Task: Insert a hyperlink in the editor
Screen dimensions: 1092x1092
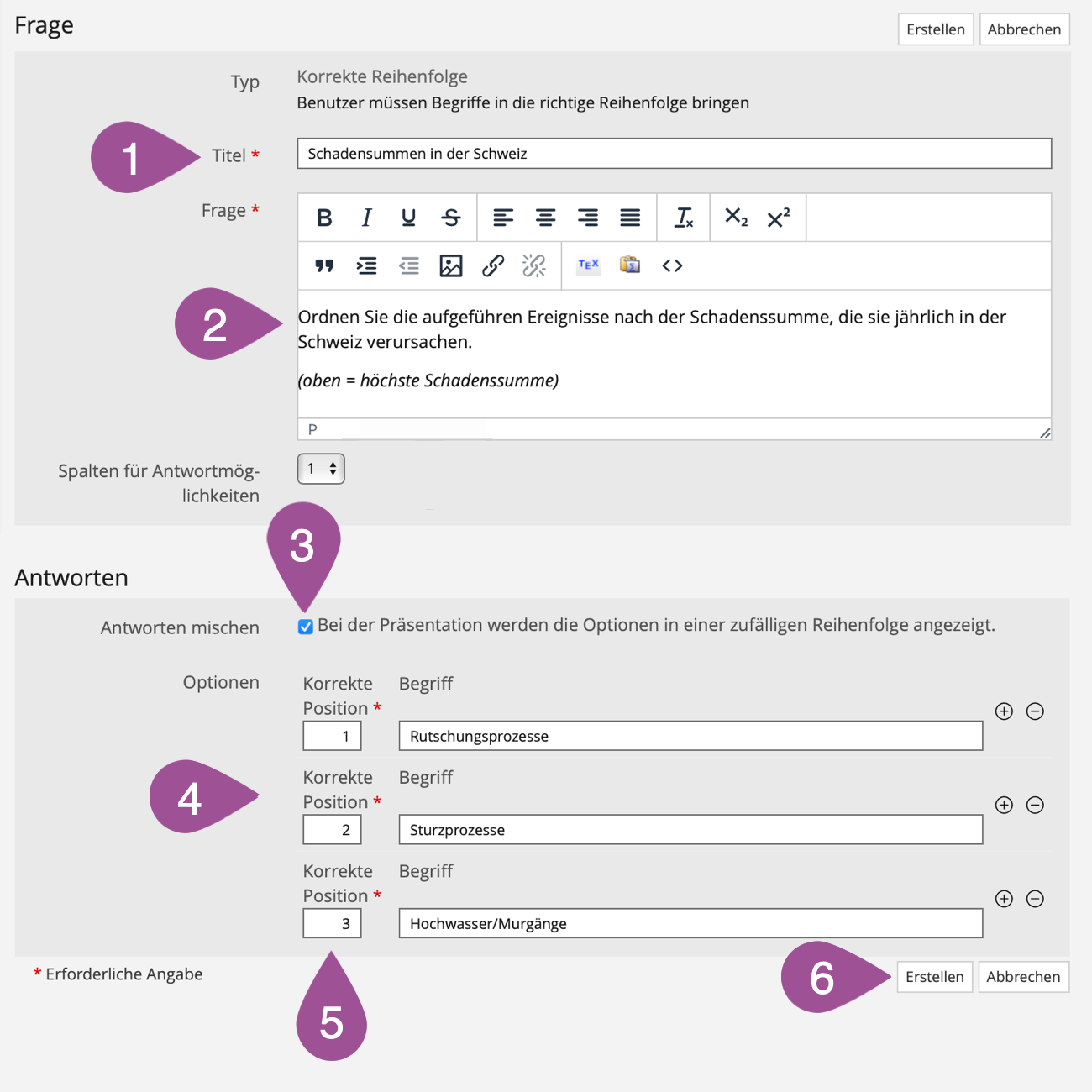Action: click(493, 266)
